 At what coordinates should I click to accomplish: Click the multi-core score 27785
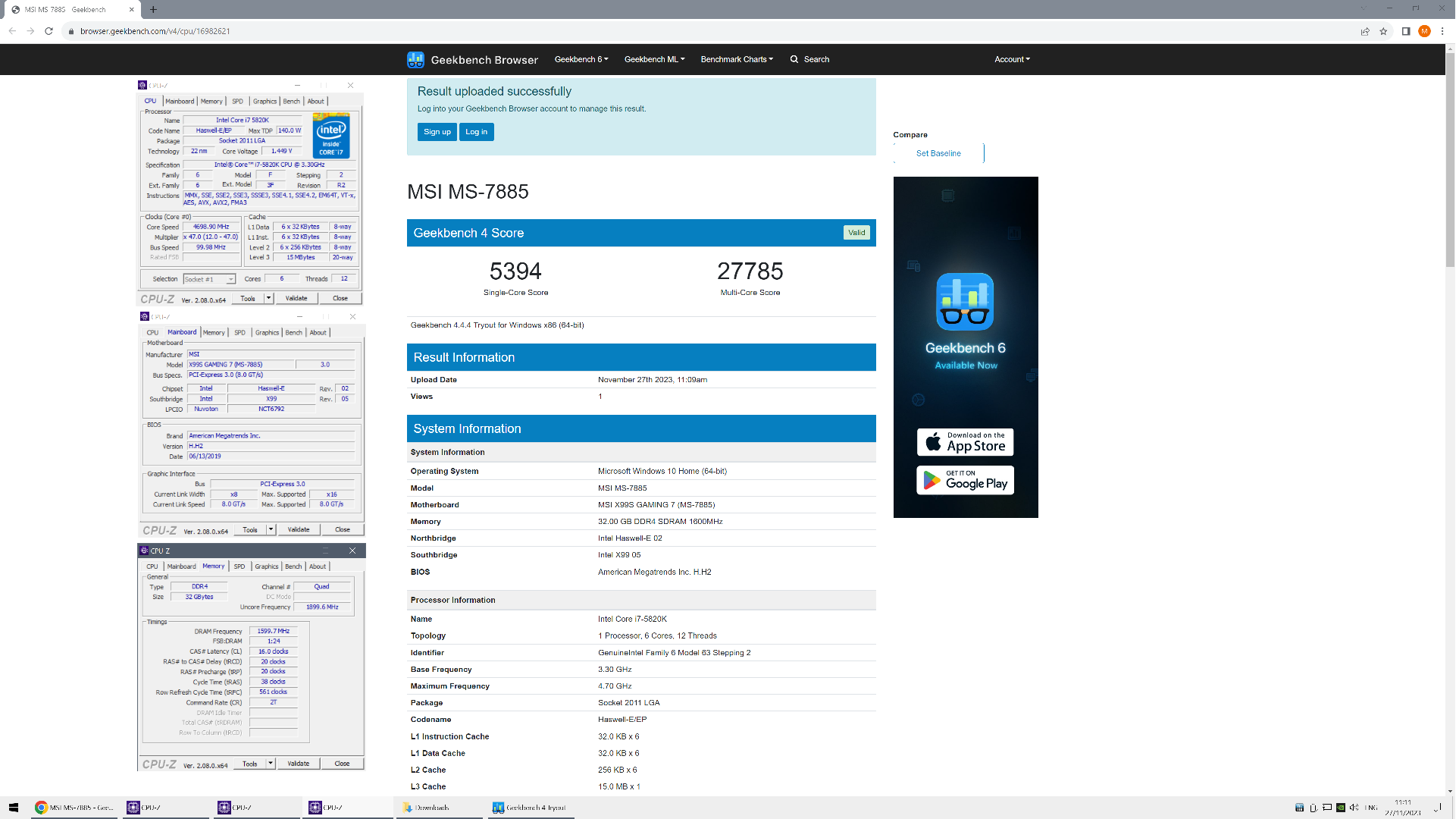pos(750,271)
